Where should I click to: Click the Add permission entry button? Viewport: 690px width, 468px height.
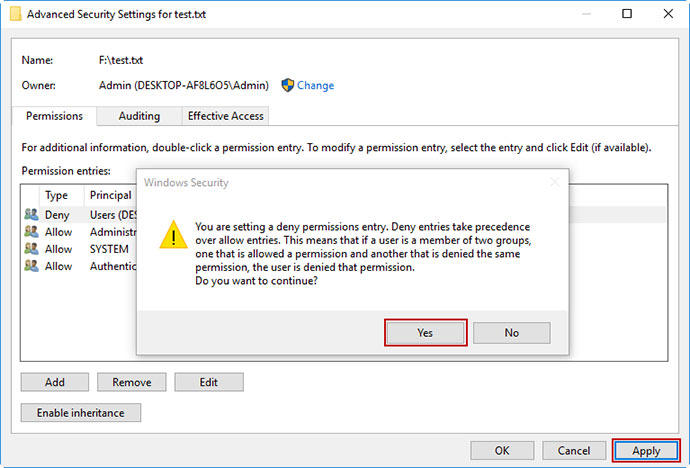coord(55,382)
